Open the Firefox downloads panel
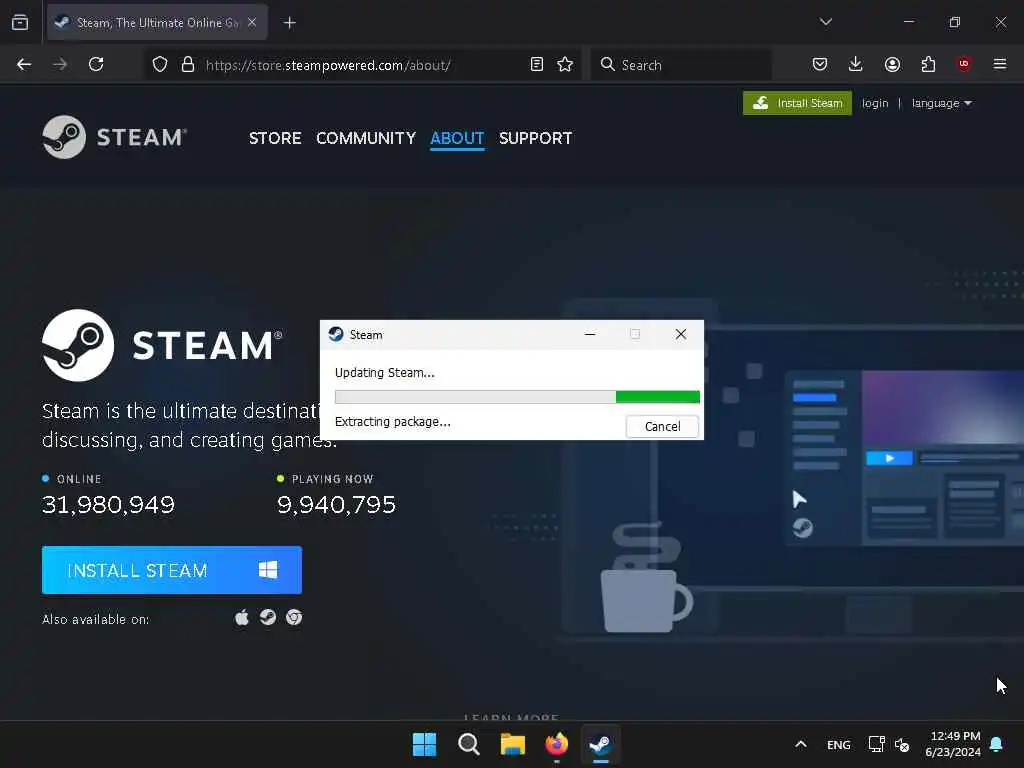Screen dimensions: 1024x768 click(856, 65)
